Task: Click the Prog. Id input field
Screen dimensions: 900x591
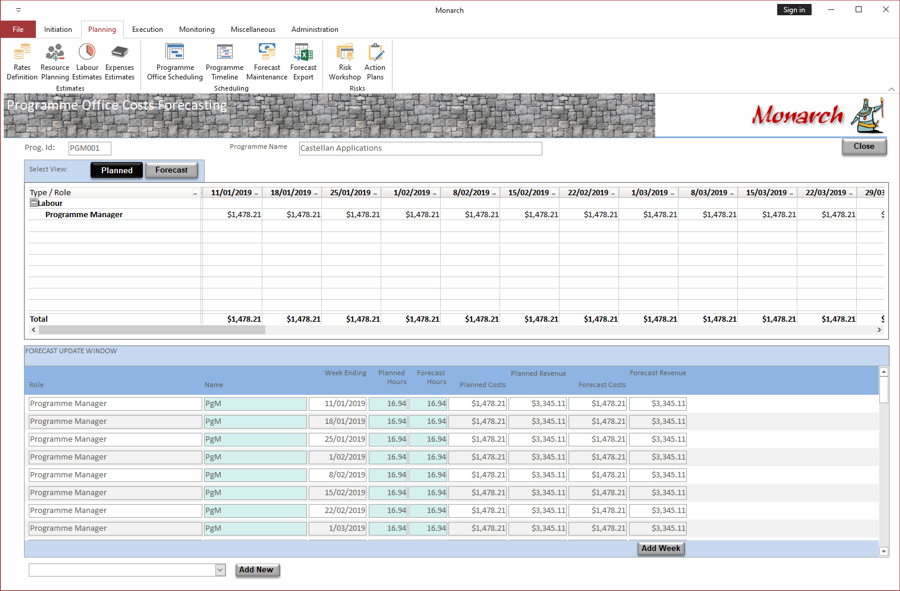Action: coord(90,148)
